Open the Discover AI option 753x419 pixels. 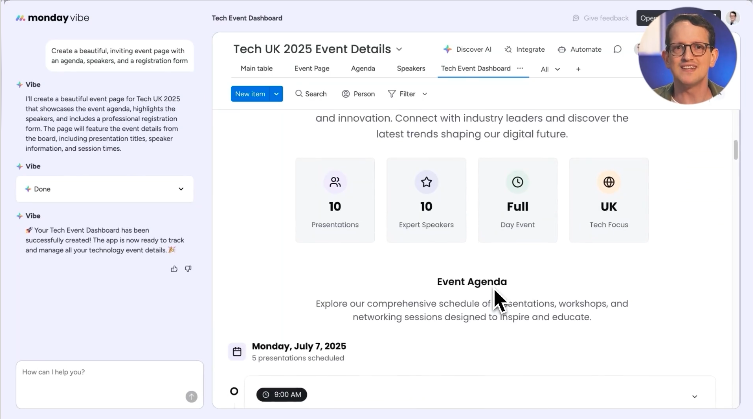[x=467, y=49]
